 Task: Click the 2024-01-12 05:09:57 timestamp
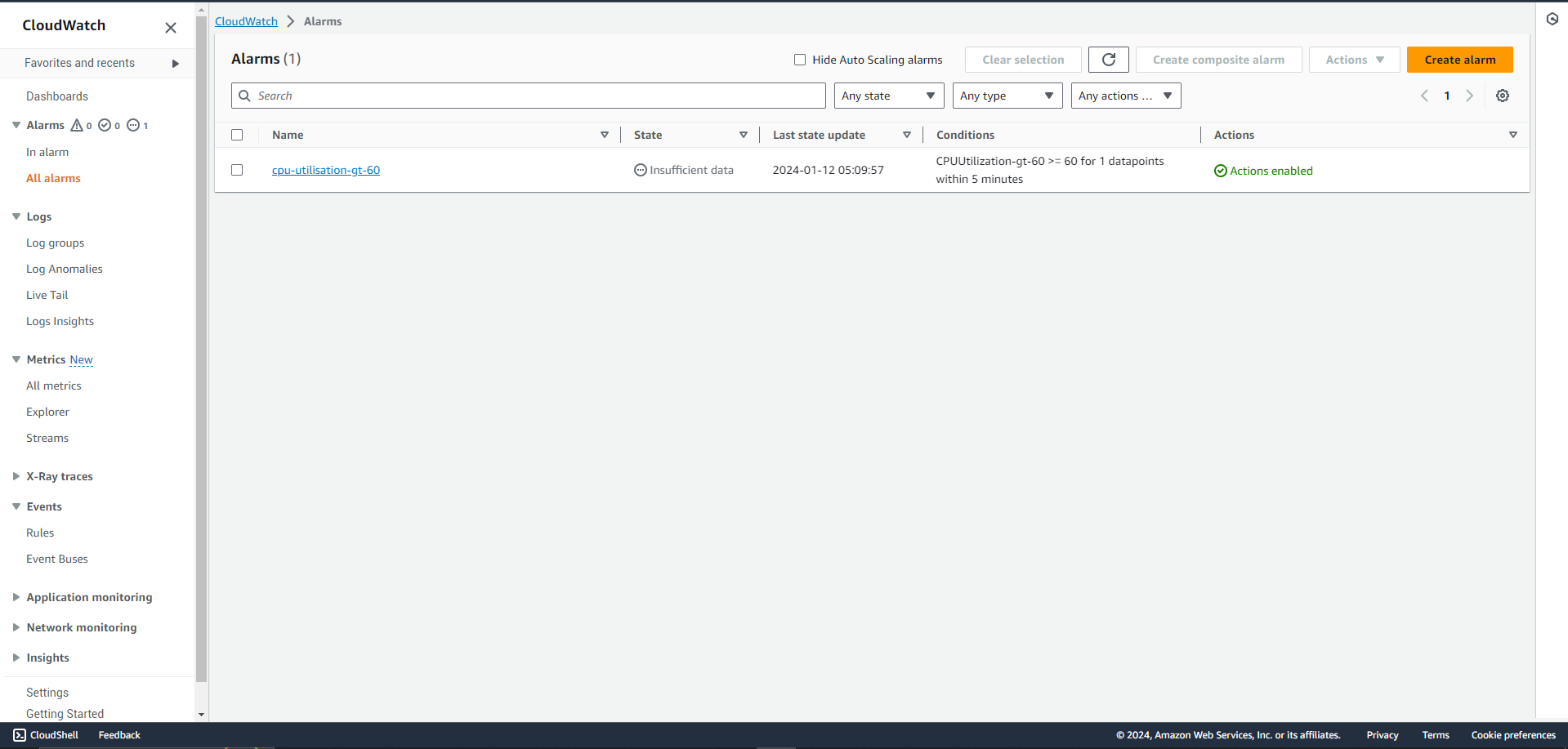829,170
